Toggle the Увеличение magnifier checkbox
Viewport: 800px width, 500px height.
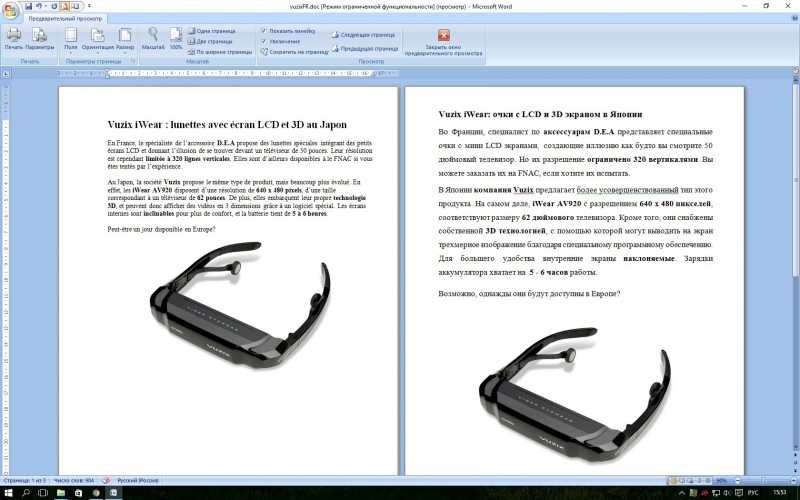(x=264, y=41)
